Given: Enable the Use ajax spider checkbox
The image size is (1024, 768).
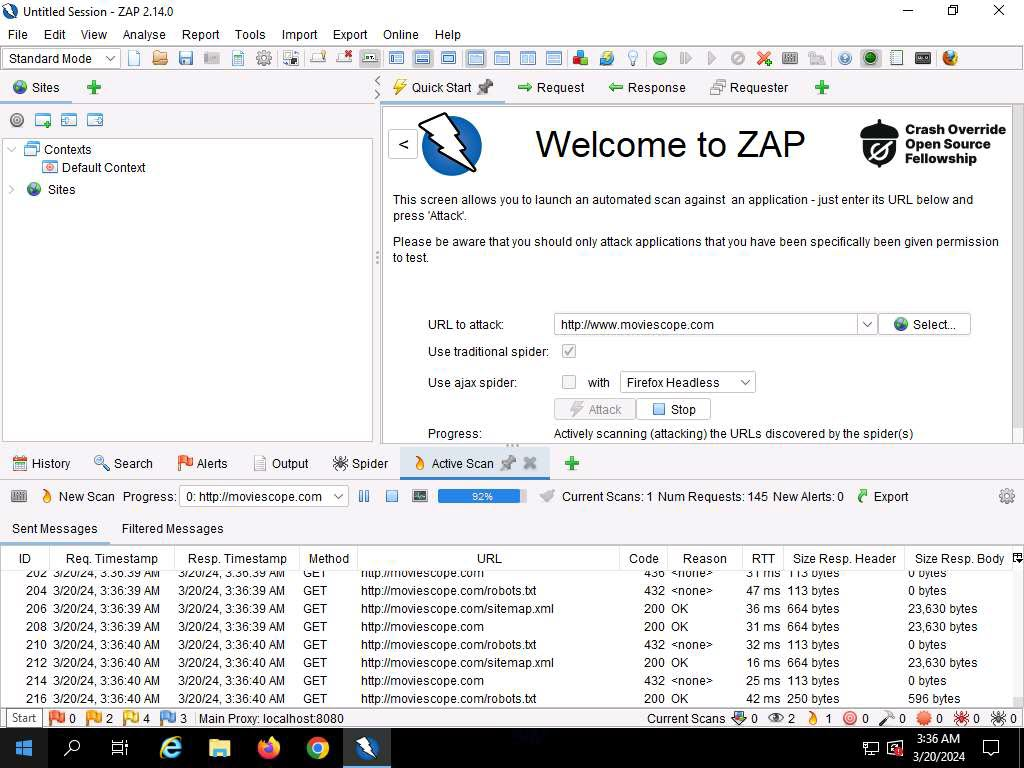Looking at the screenshot, I should [x=569, y=382].
